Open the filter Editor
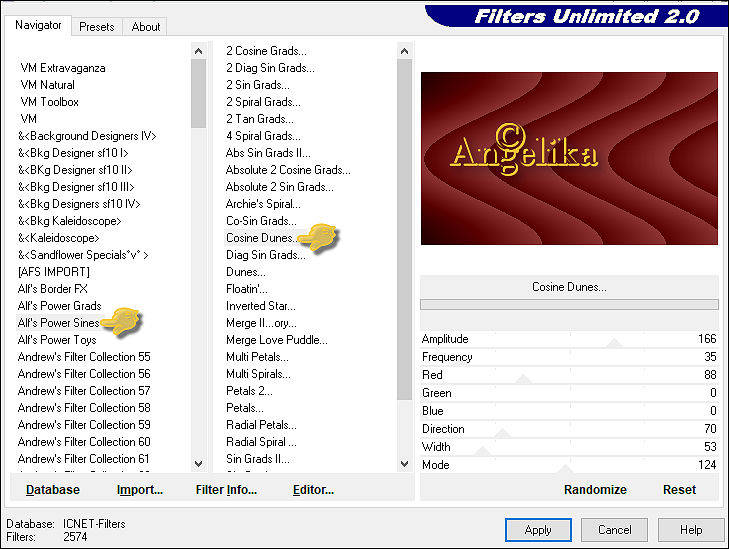The height and width of the screenshot is (549, 729). tap(313, 489)
